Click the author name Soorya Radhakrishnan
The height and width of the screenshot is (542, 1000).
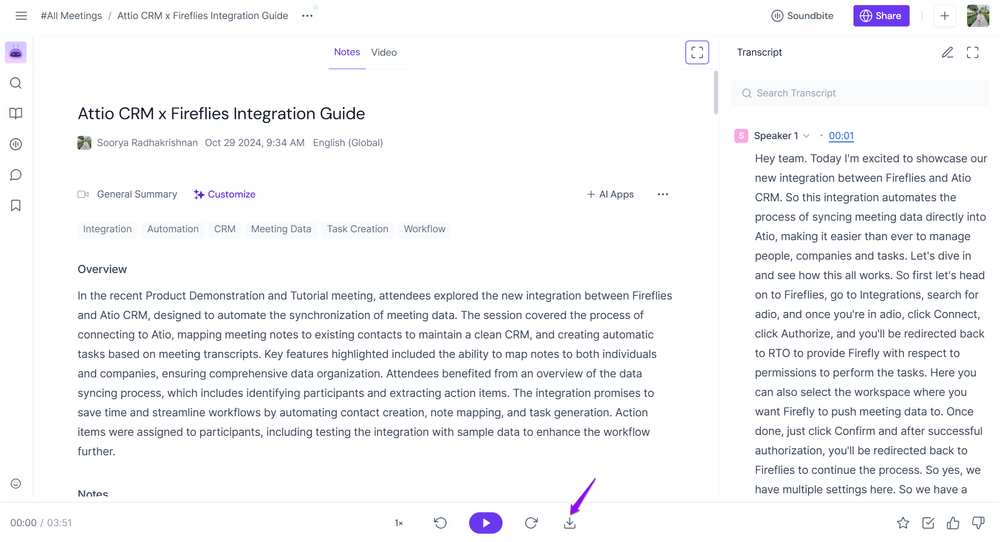tap(147, 143)
